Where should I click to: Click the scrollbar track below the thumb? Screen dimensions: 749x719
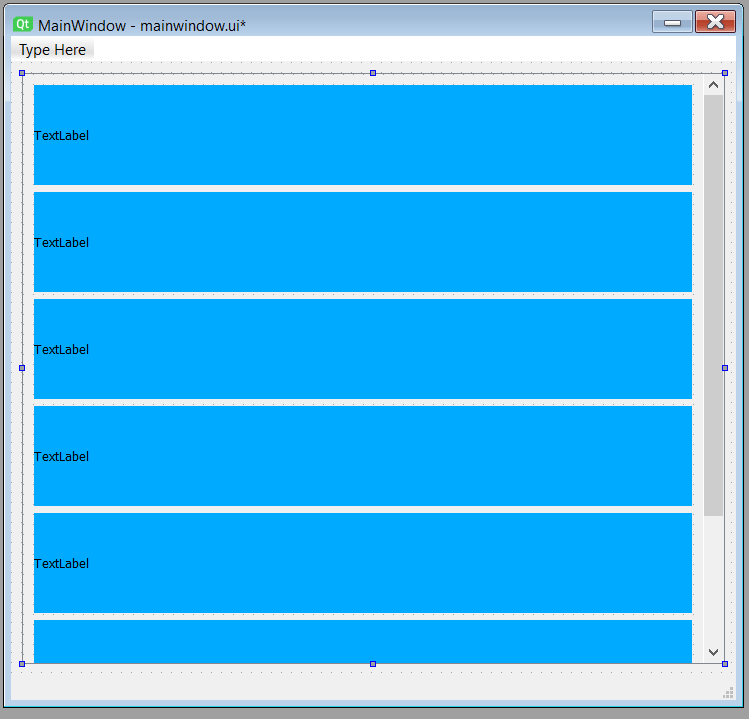tap(713, 579)
